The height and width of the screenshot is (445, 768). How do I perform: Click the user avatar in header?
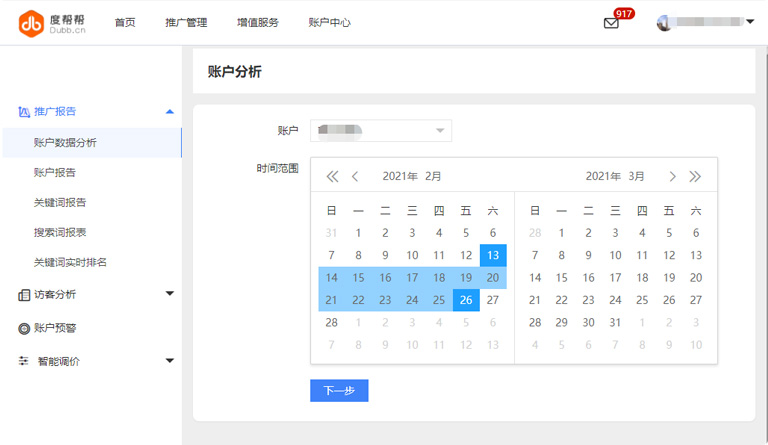tap(664, 23)
